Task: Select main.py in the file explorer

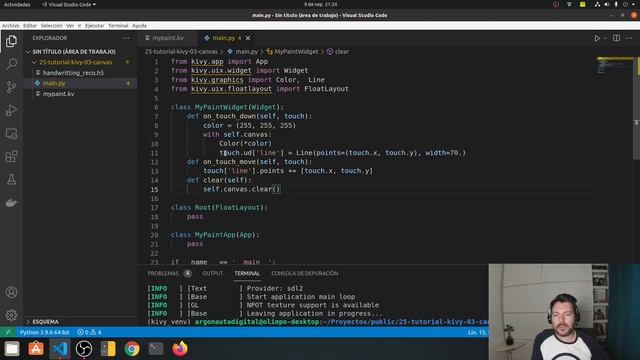Action: point(54,83)
